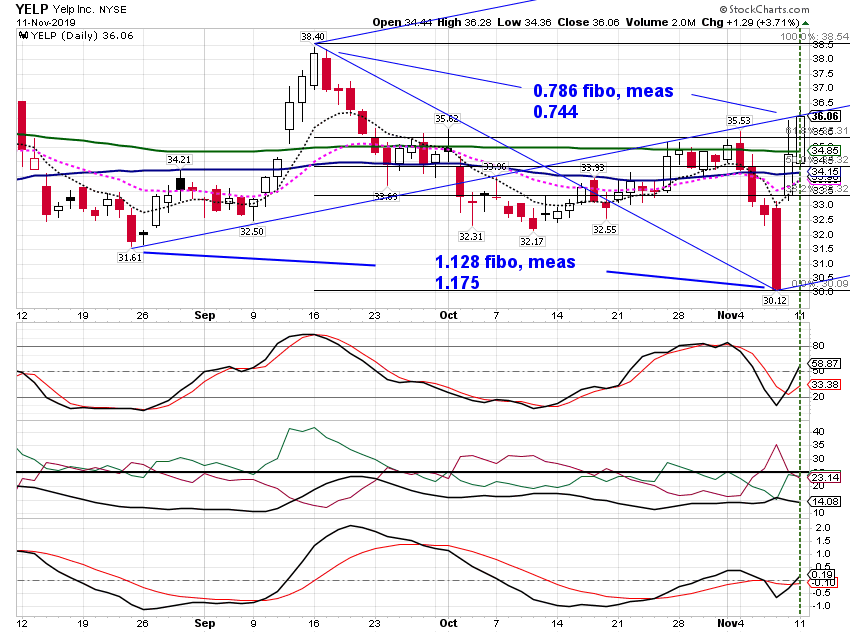Select the green 34.85 moving average tag

tap(825, 150)
